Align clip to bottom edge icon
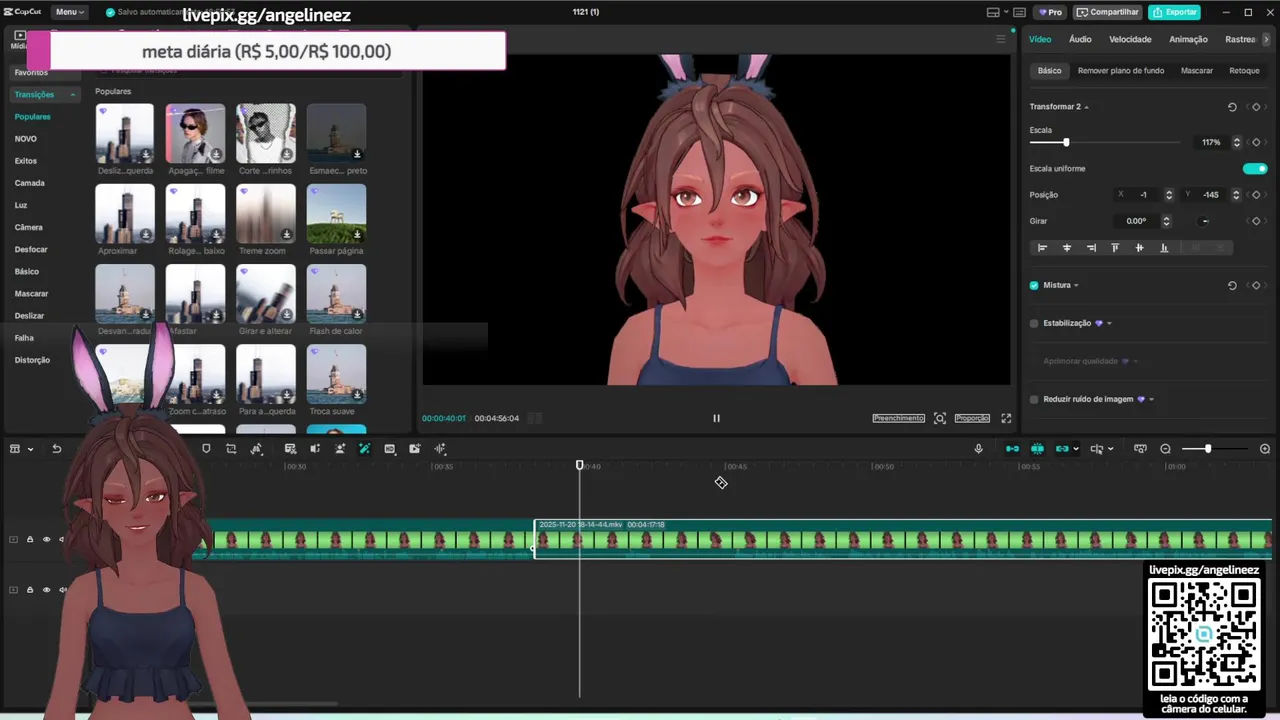1280x720 pixels. coord(1164,248)
